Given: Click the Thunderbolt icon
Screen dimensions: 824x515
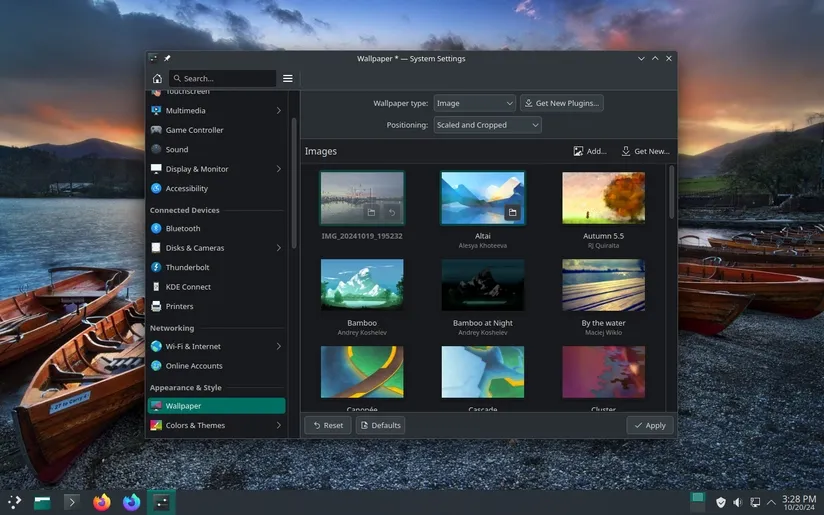Looking at the screenshot, I should [x=156, y=267].
